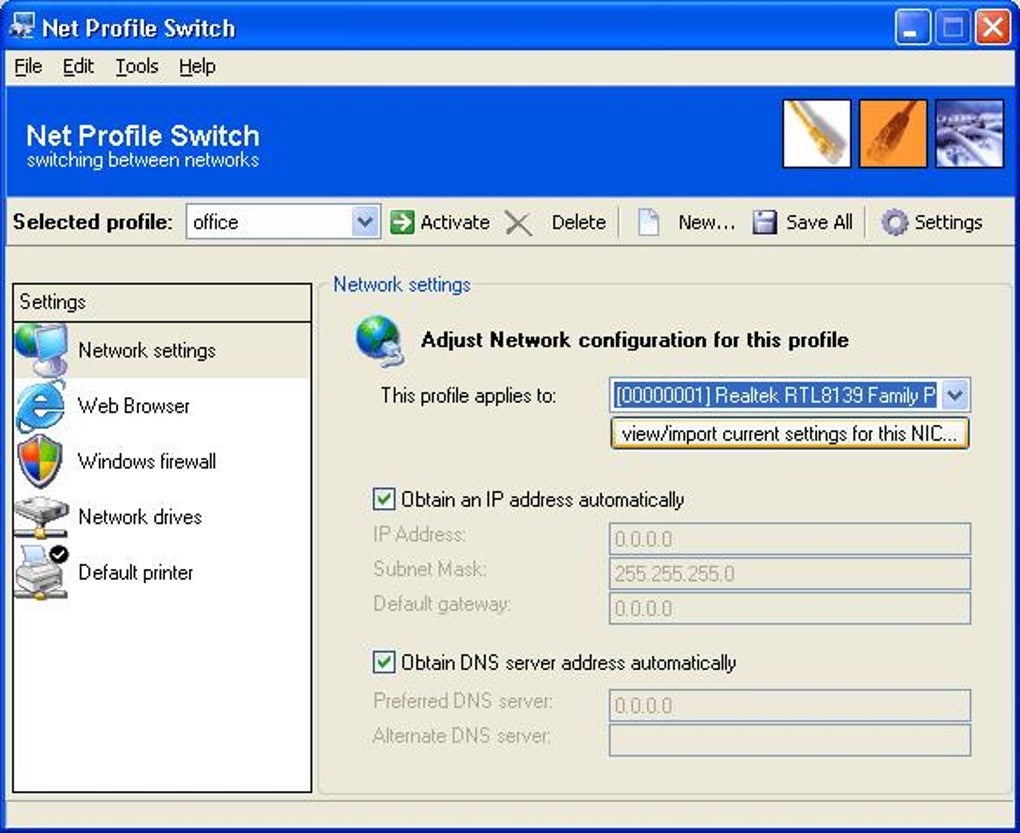This screenshot has width=1020, height=833.
Task: Select the Network drives disk icon
Action: (41, 517)
